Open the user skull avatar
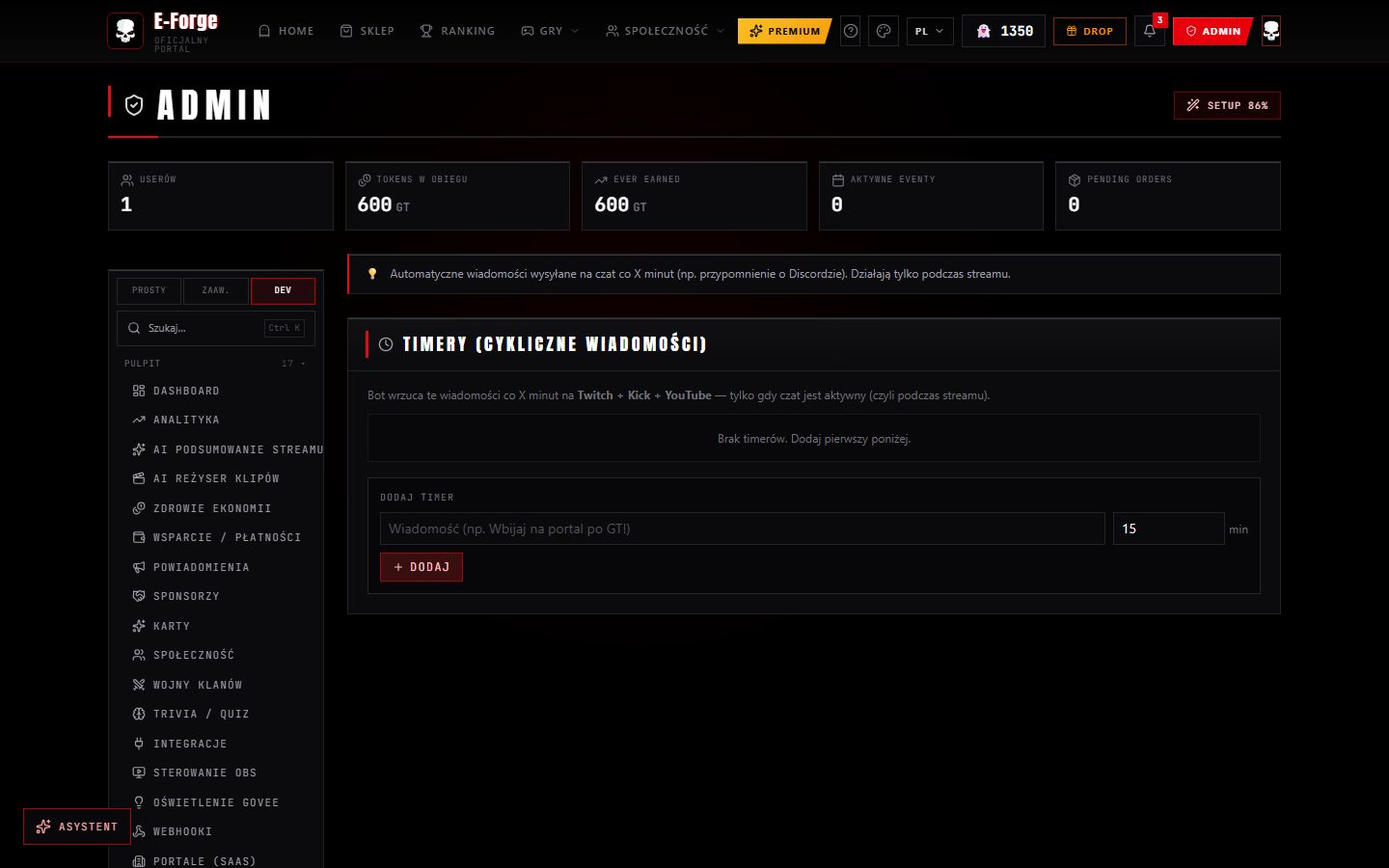The width and height of the screenshot is (1389, 868). point(1271,31)
